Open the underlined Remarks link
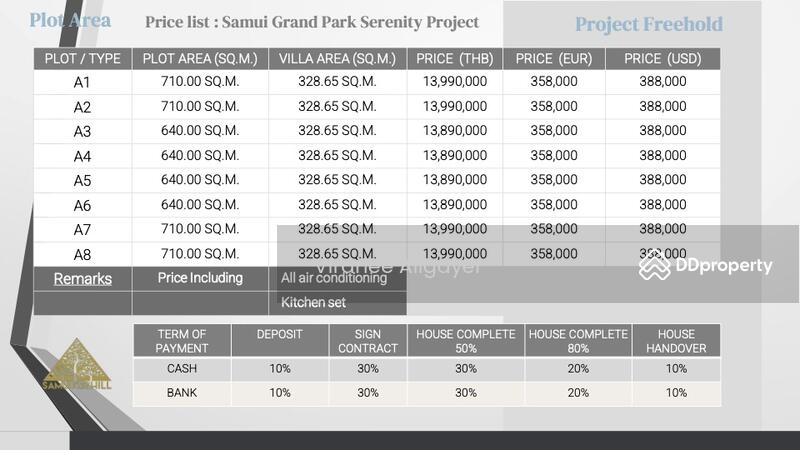Image resolution: width=800 pixels, height=450 pixels. tap(82, 279)
